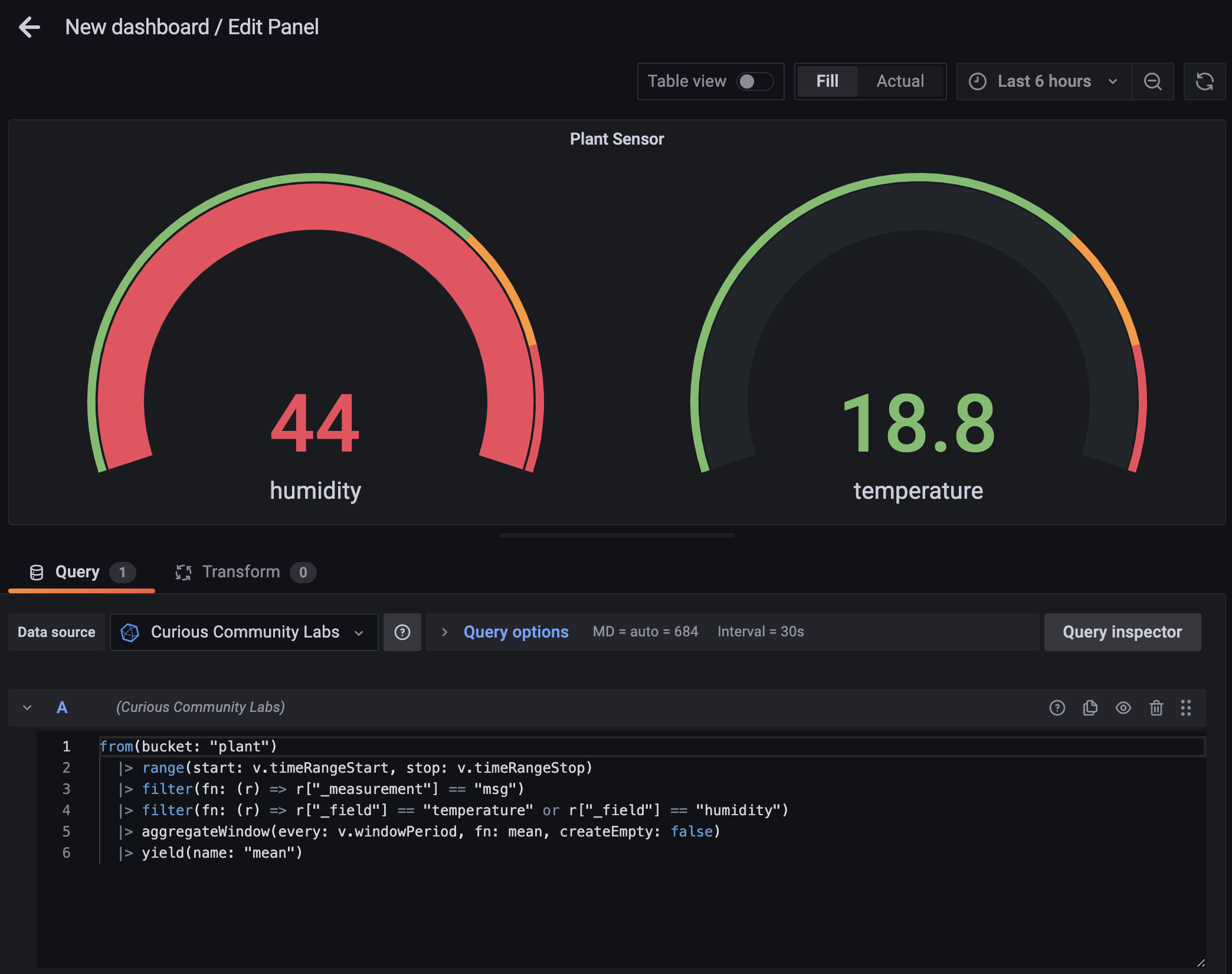This screenshot has width=1232, height=974.
Task: Duplicate query A using the copy icon
Action: tap(1090, 707)
